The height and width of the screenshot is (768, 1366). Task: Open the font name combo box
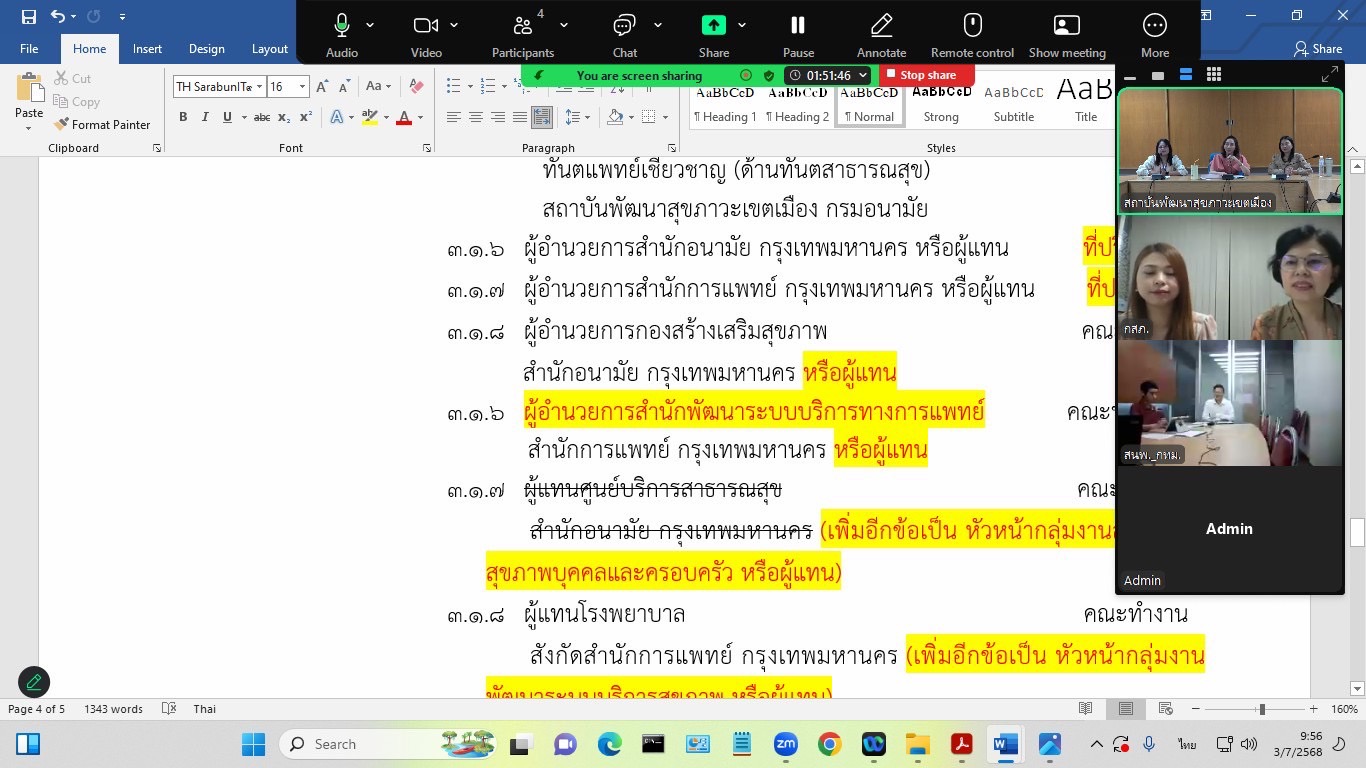219,87
